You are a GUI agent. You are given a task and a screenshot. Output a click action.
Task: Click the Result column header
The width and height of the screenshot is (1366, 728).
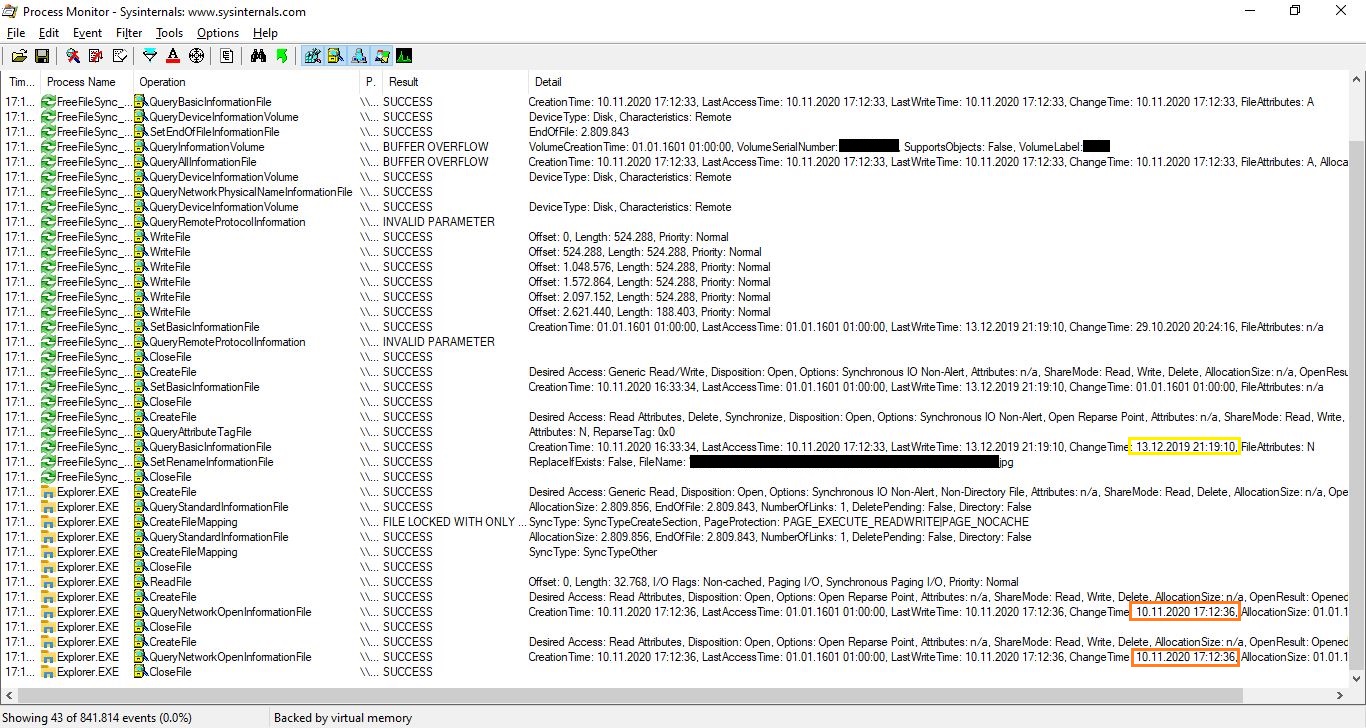tap(454, 82)
